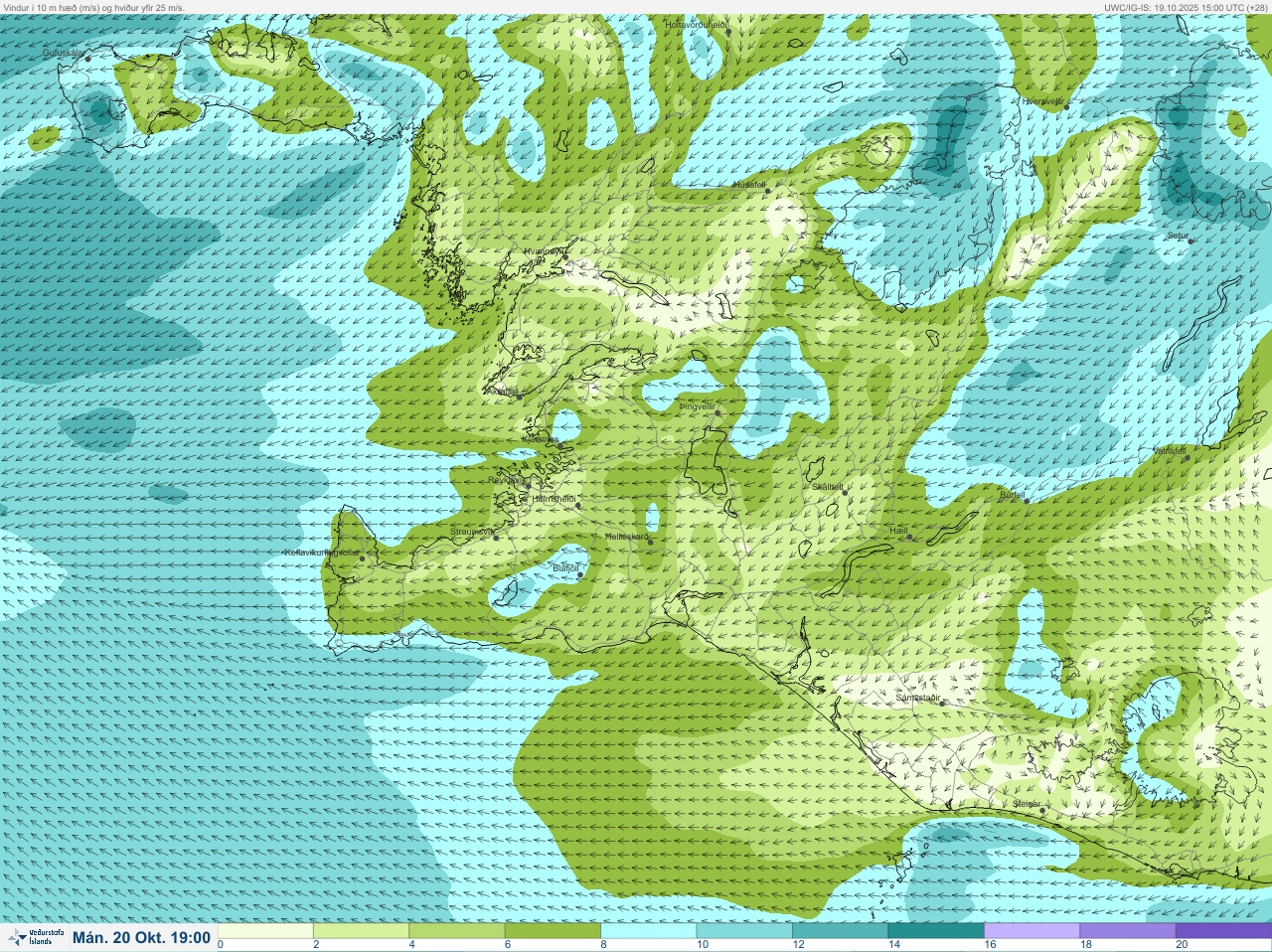Click the Skálholt station marker
1272x952 pixels.
point(845,492)
